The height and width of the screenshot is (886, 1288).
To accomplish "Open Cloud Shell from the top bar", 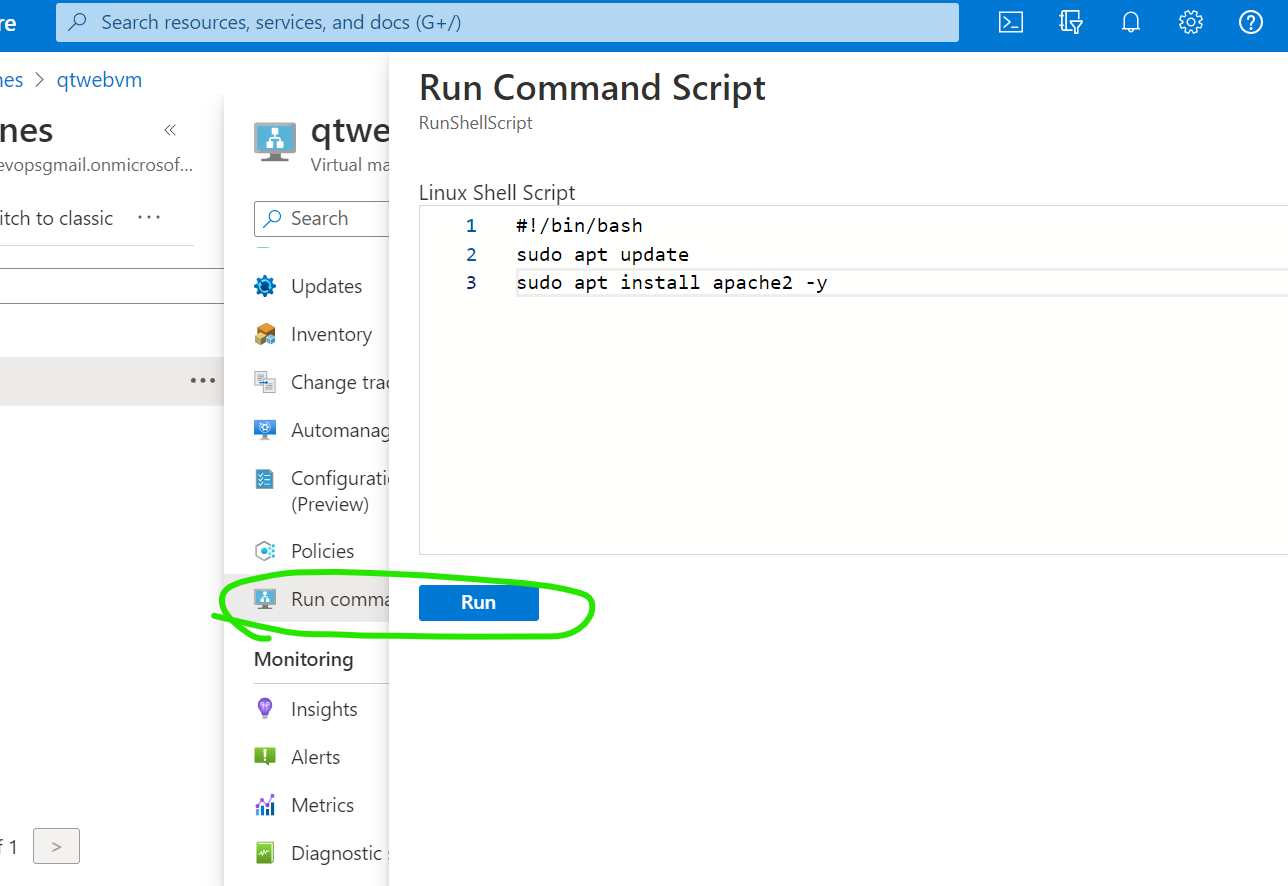I will (x=1011, y=22).
